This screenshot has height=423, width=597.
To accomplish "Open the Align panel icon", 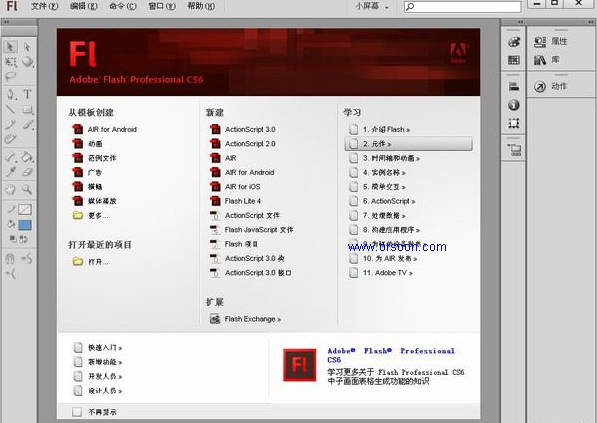I will click(x=514, y=87).
